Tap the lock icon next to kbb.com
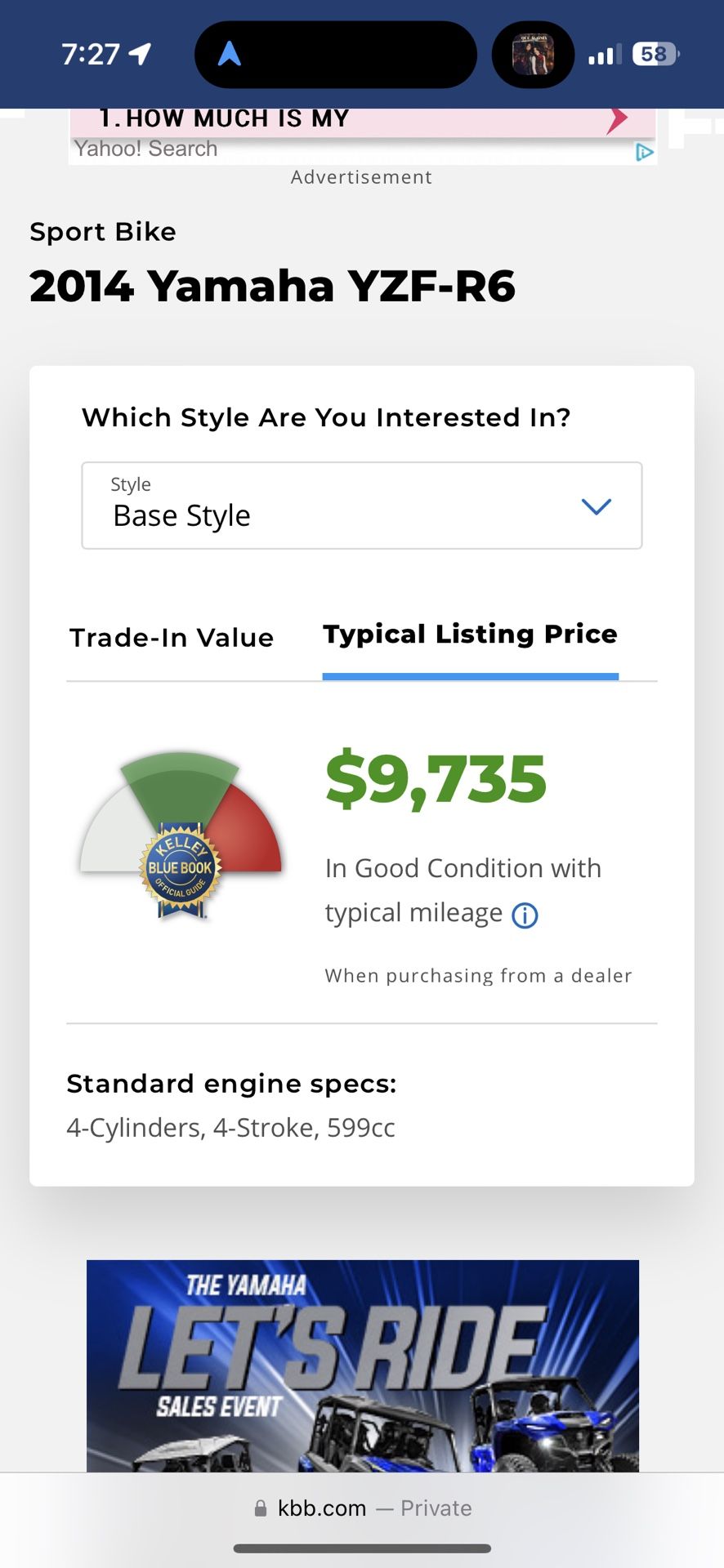This screenshot has height=1568, width=724. [261, 1508]
